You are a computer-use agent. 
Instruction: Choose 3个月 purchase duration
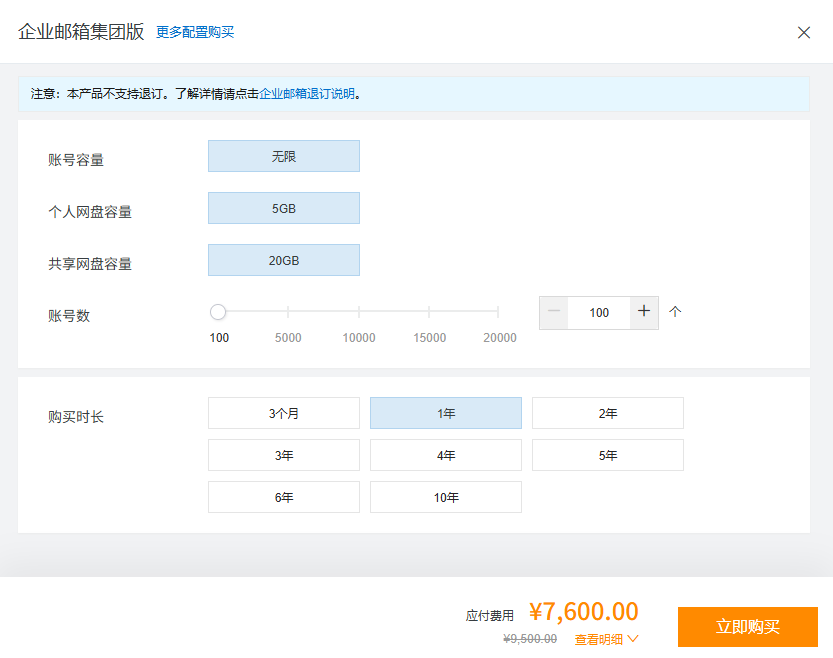[x=284, y=413]
